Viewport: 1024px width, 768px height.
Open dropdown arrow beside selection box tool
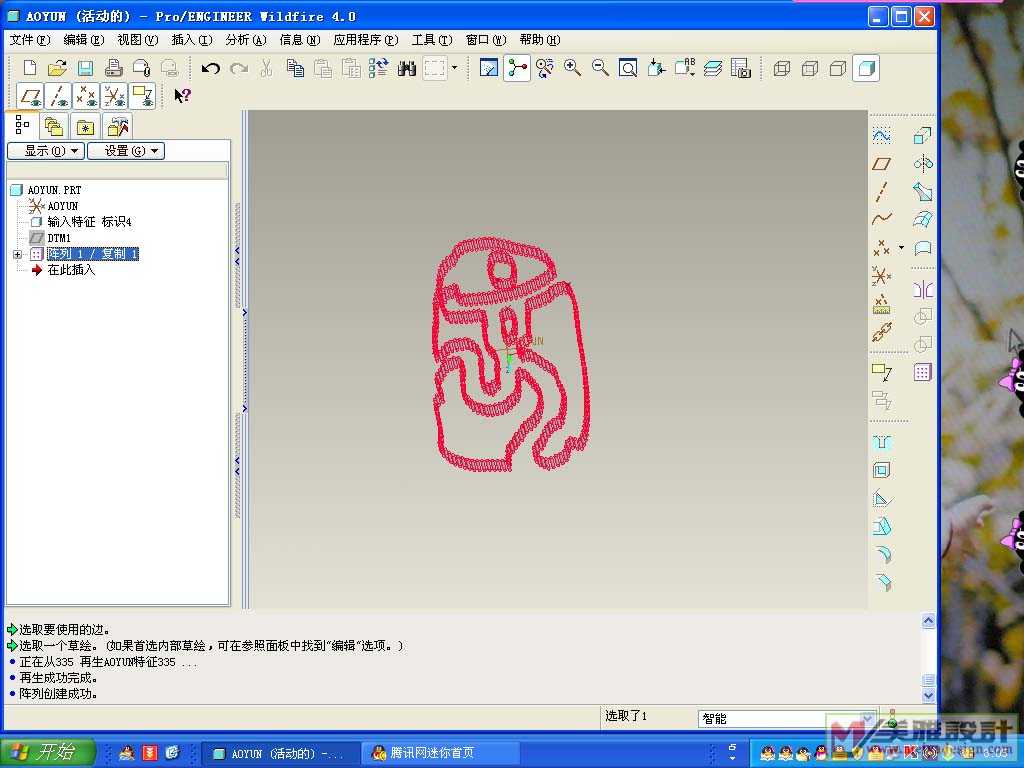coord(455,68)
